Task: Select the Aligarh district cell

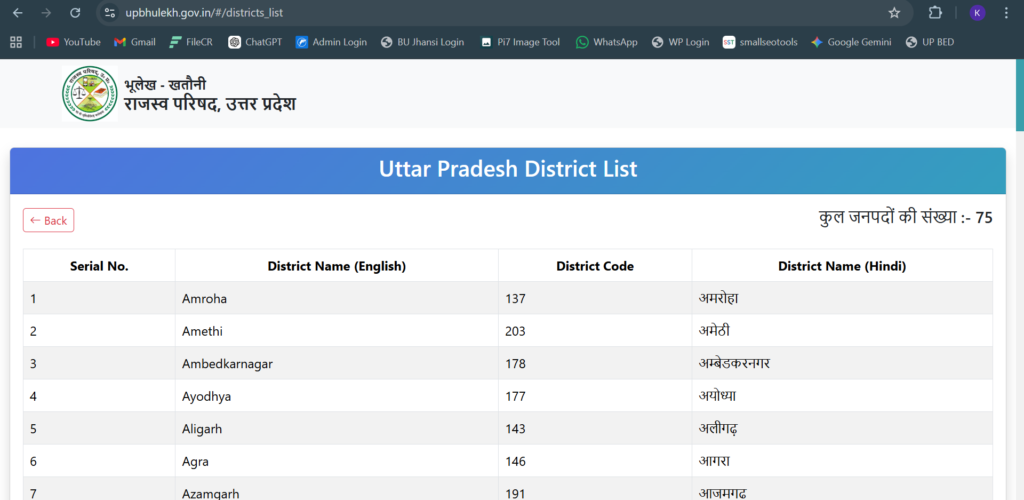Action: tap(336, 429)
